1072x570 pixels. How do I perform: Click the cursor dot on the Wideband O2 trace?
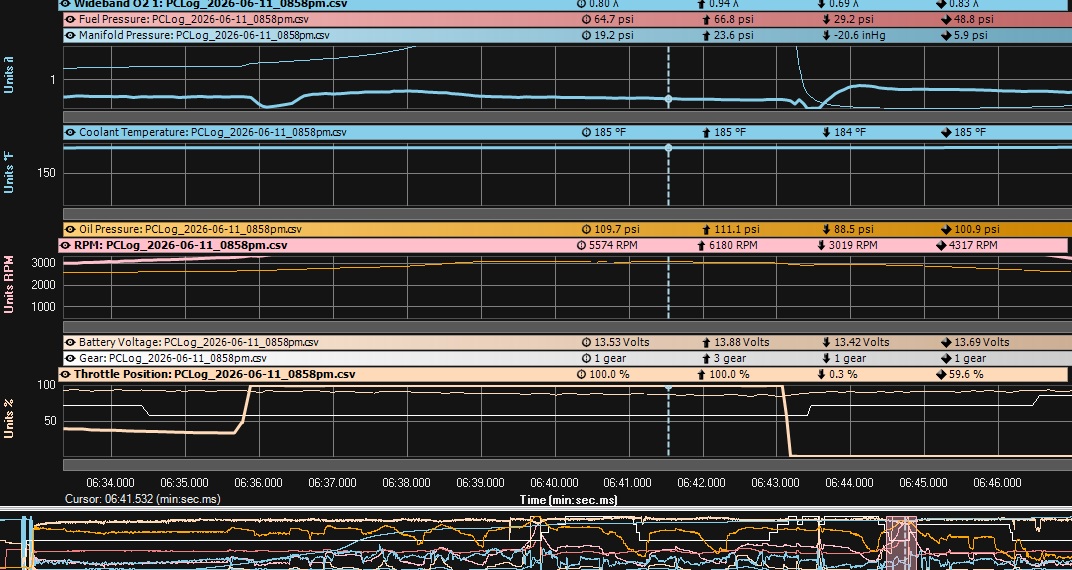[669, 99]
